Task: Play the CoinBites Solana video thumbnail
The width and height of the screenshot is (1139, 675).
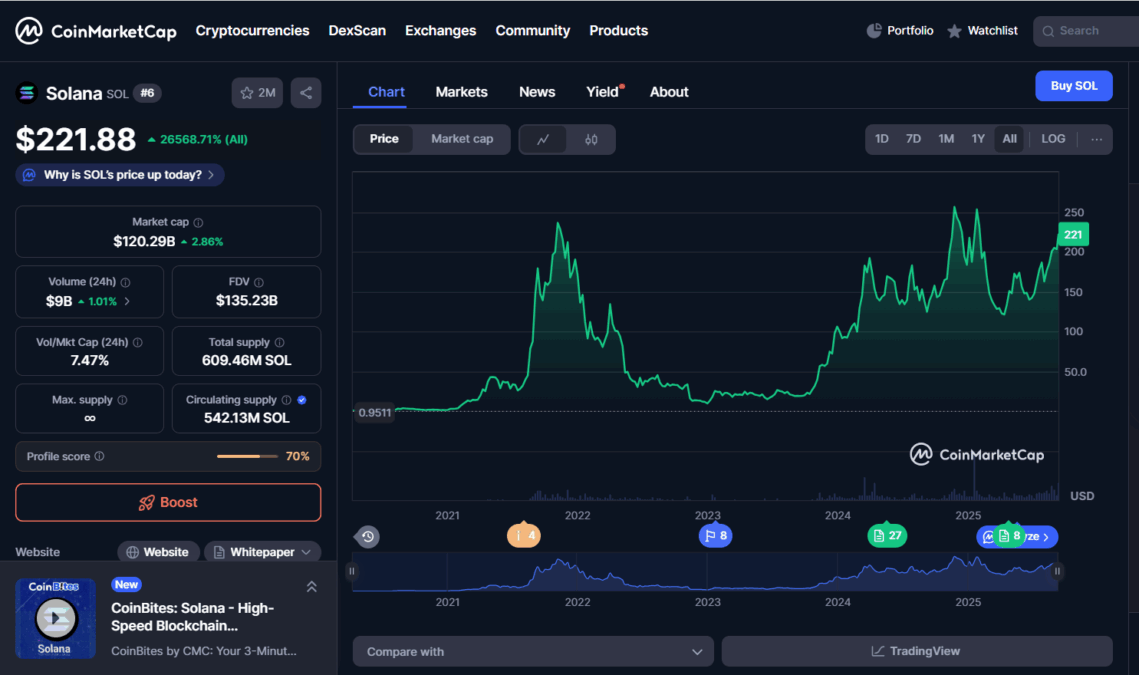Action: pos(55,618)
